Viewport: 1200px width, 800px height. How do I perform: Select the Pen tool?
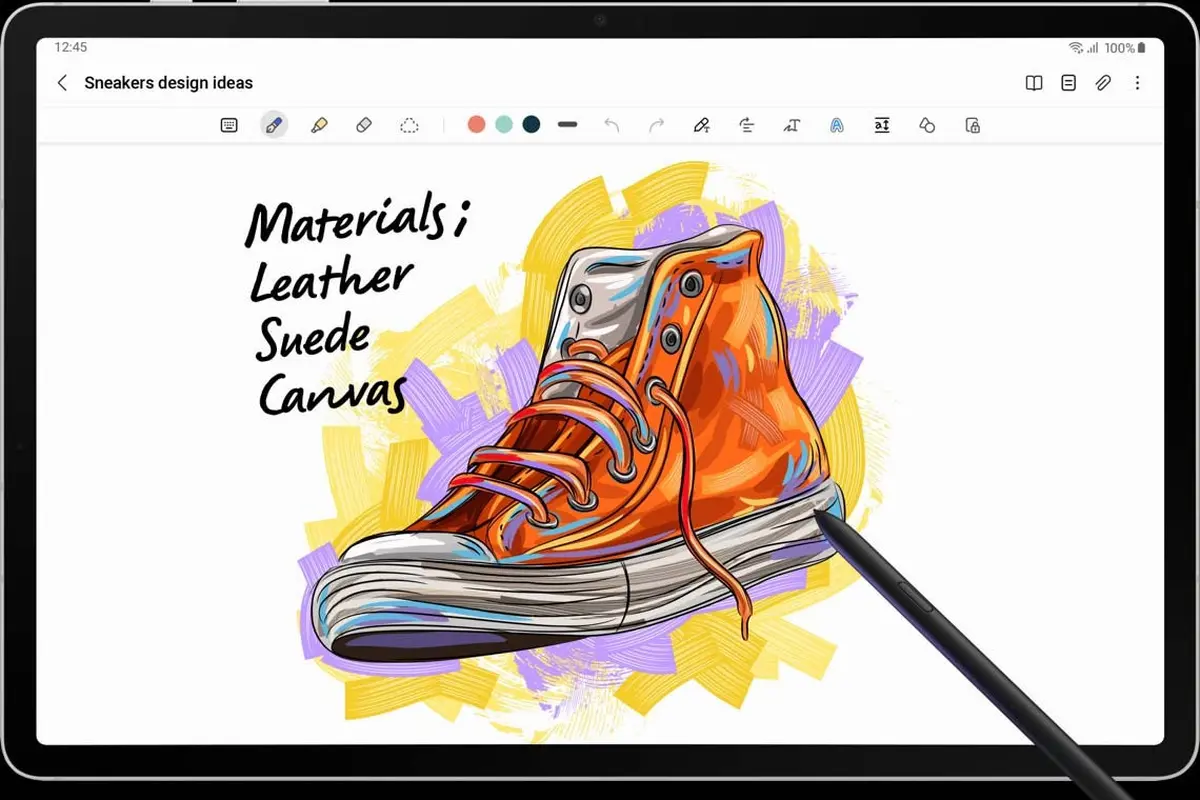tap(274, 125)
